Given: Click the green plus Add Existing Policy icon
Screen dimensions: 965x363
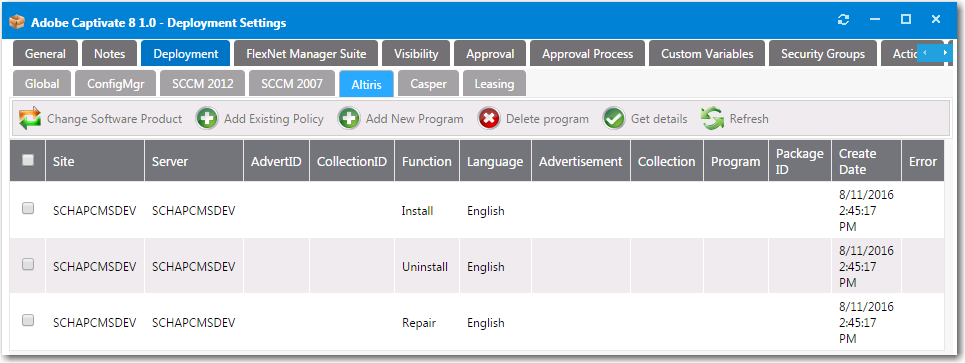Looking at the screenshot, I should [207, 119].
